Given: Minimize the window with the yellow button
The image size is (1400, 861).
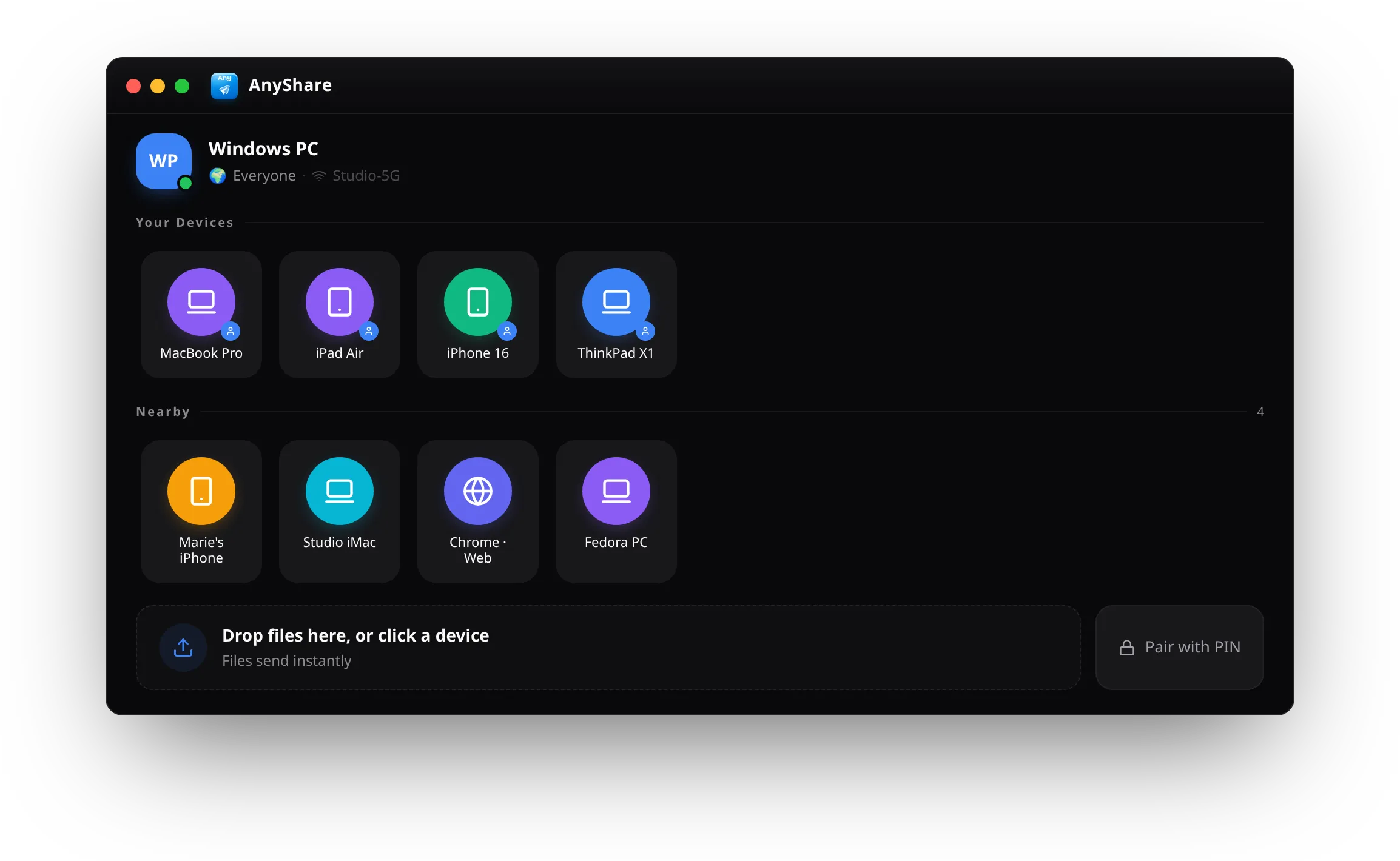Looking at the screenshot, I should (158, 86).
